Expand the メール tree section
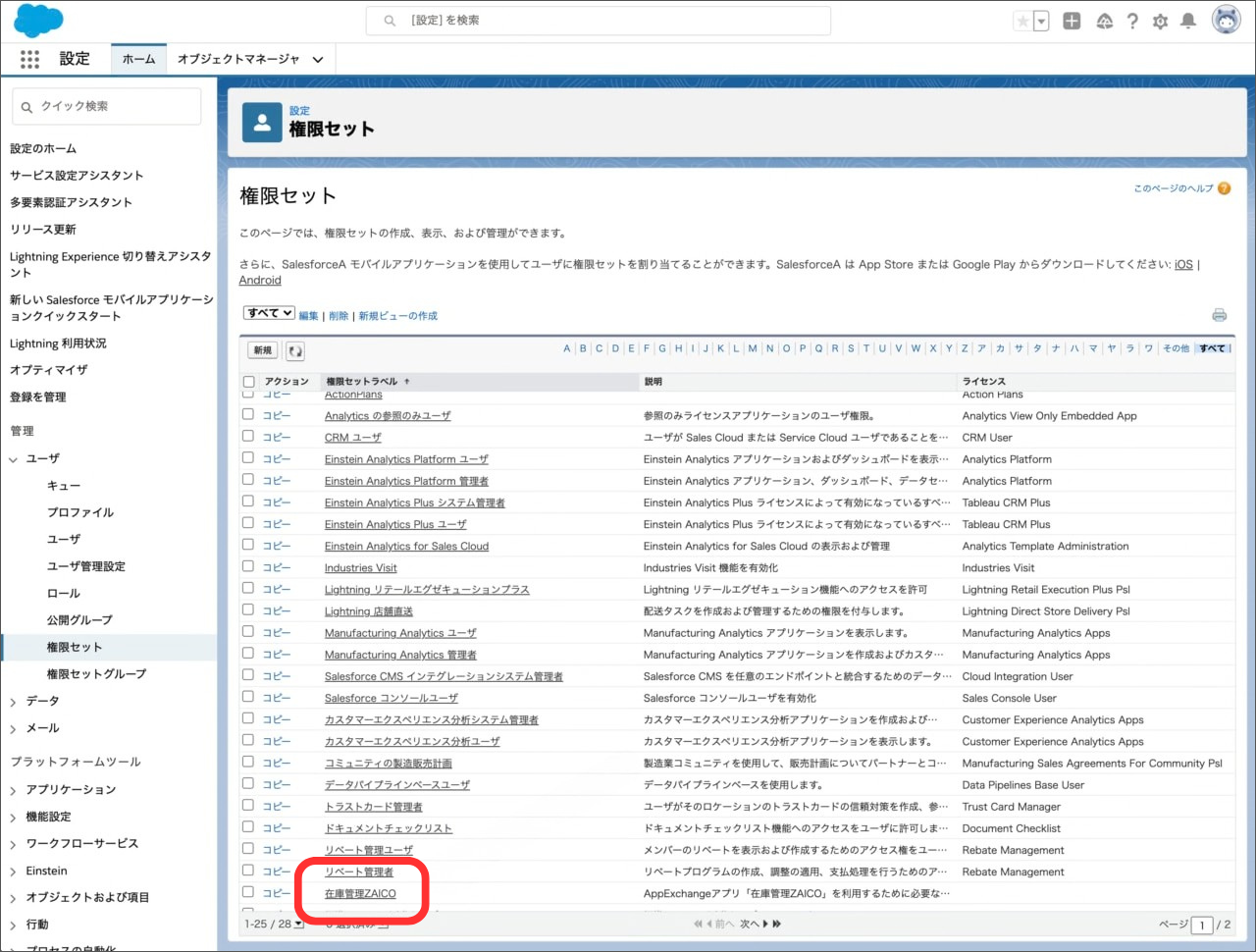The image size is (1256, 952). pos(14,729)
